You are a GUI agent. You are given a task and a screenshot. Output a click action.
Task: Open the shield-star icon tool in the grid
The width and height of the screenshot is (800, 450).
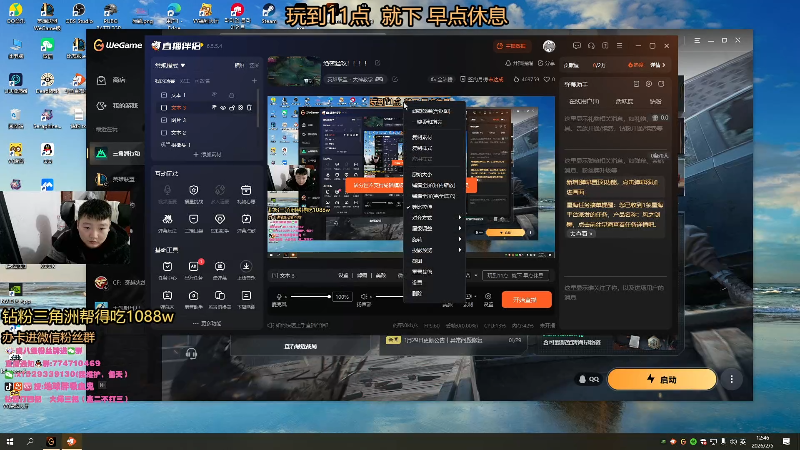click(193, 190)
